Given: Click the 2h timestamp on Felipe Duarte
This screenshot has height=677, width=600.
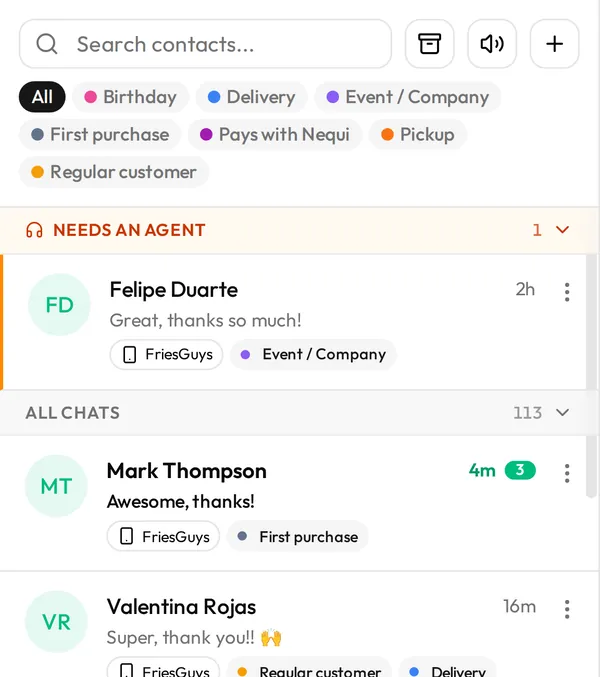Looking at the screenshot, I should tap(525, 289).
